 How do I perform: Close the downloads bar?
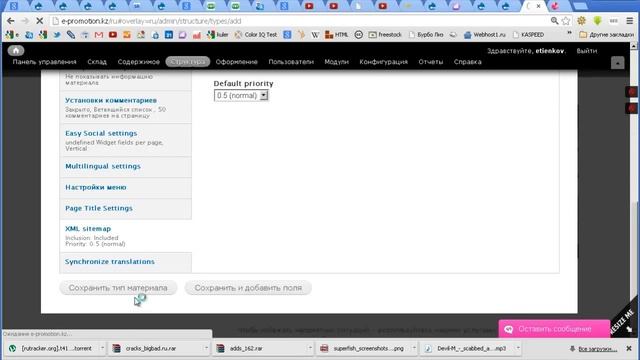pos(629,349)
